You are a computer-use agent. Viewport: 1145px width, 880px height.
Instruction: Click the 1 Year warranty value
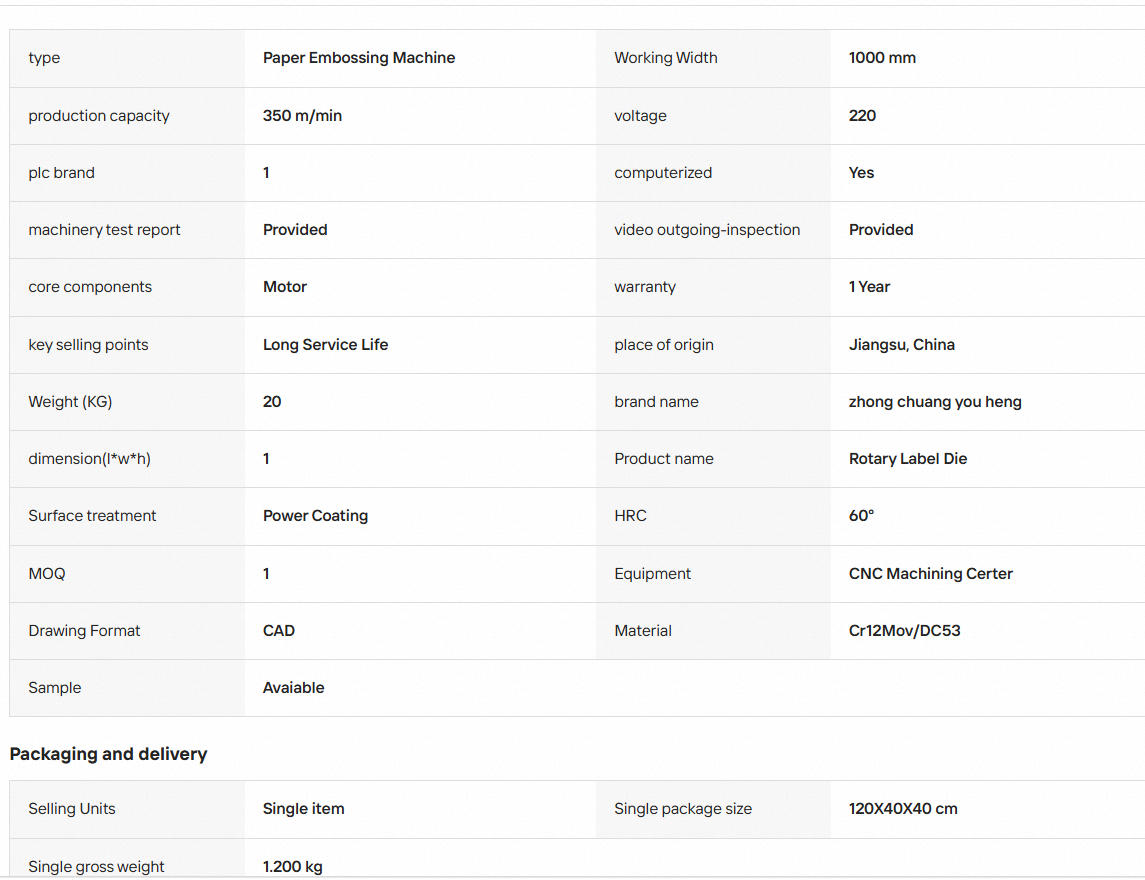(x=869, y=286)
